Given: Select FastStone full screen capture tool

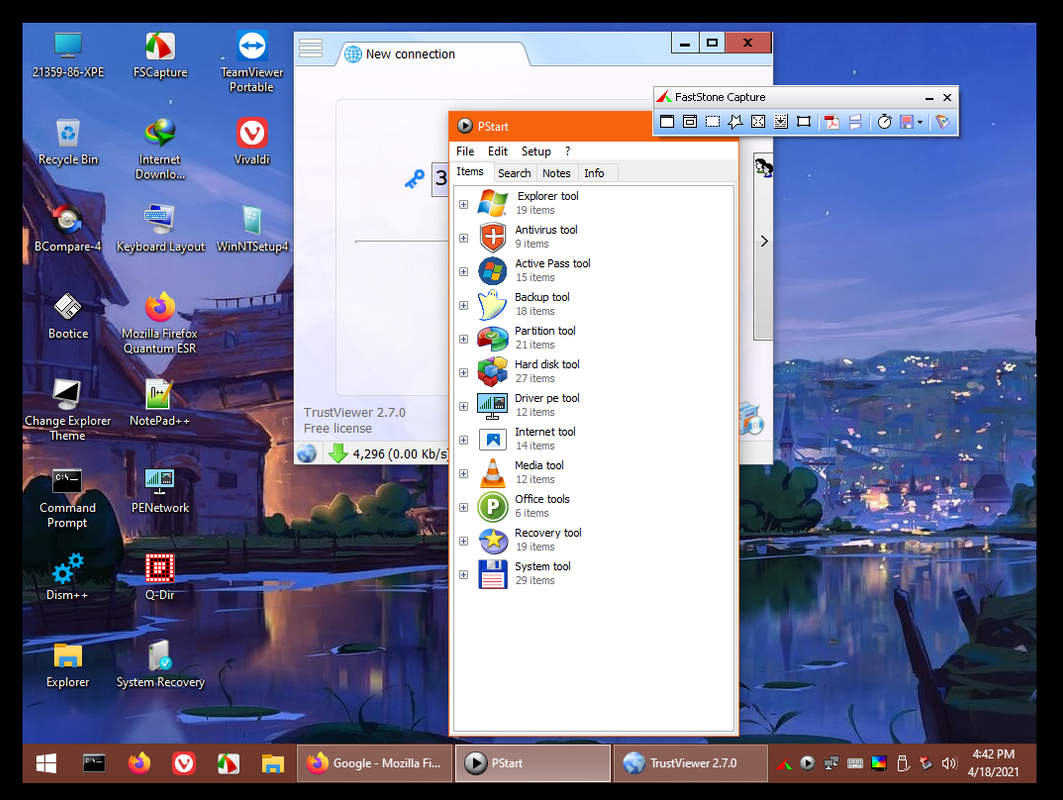Looking at the screenshot, I should tap(758, 121).
